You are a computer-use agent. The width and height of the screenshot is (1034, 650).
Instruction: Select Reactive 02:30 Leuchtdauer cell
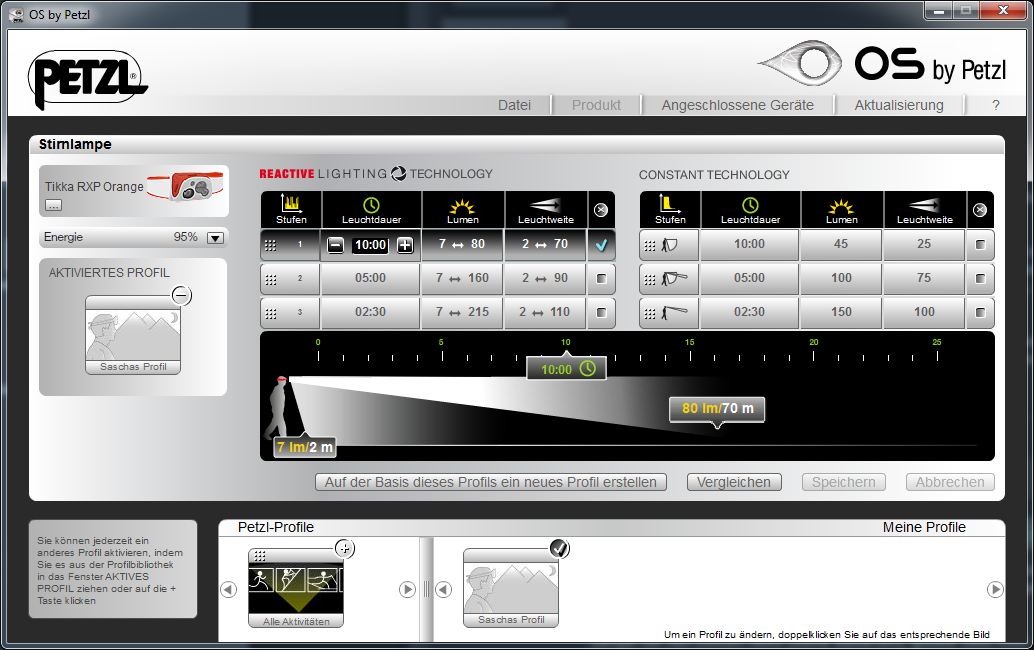(x=371, y=312)
